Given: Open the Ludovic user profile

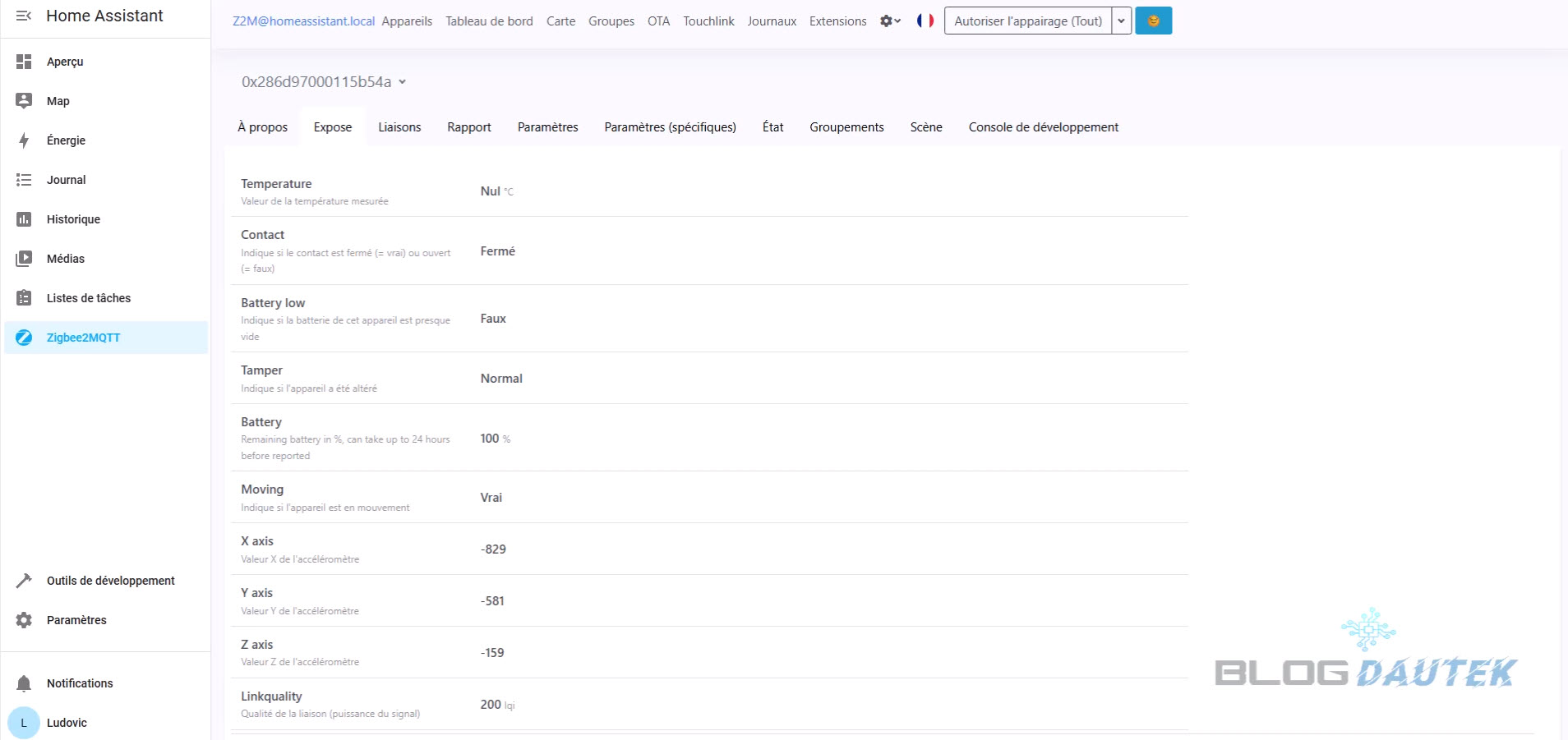Looking at the screenshot, I should [x=67, y=723].
